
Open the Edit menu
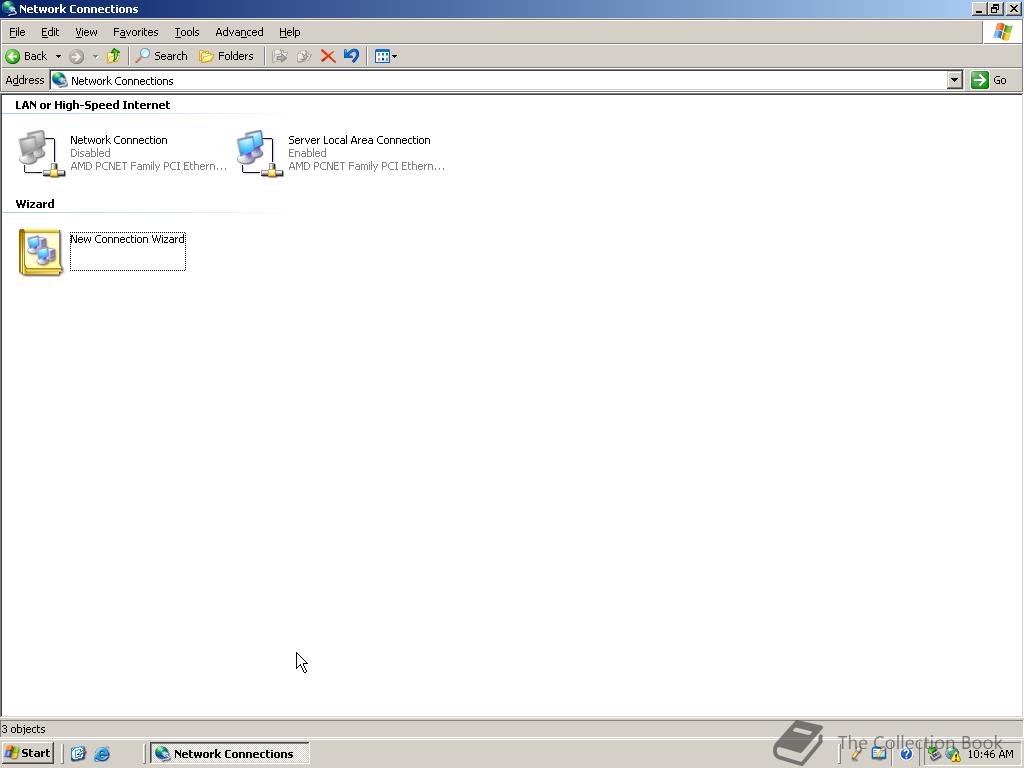click(50, 32)
